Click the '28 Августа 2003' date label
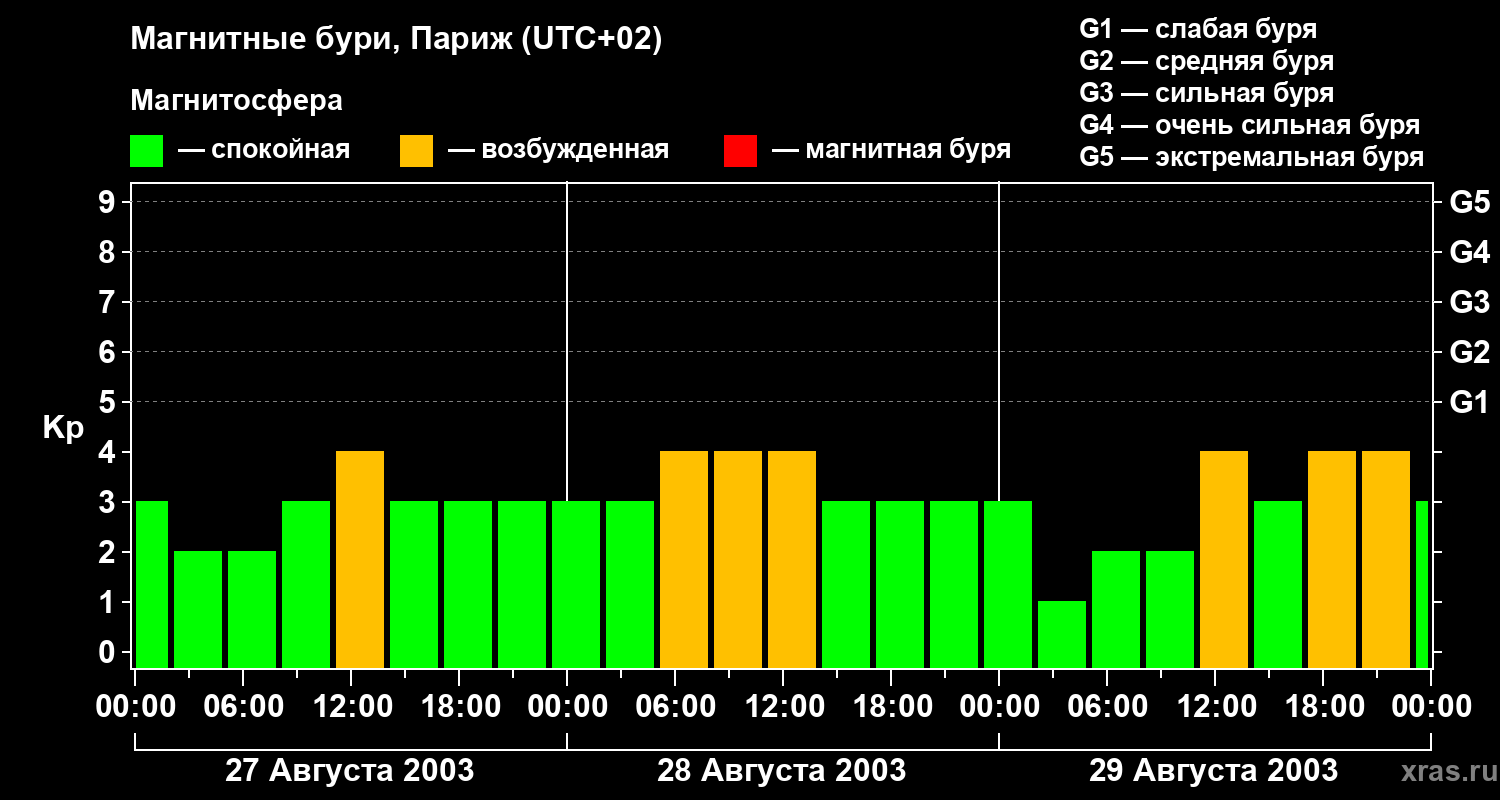The width and height of the screenshot is (1500, 800). click(782, 771)
